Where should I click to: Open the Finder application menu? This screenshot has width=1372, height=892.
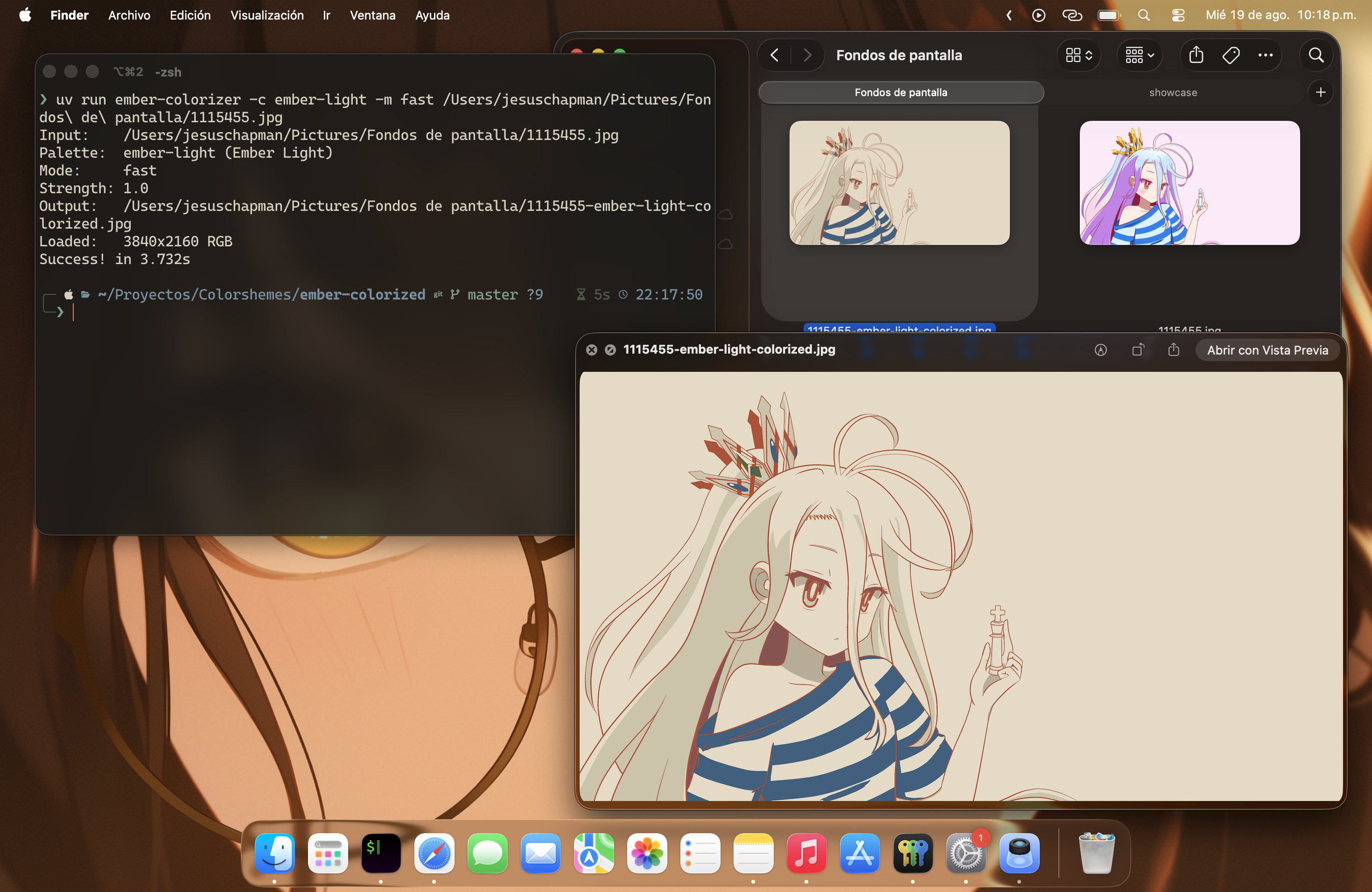(x=69, y=15)
